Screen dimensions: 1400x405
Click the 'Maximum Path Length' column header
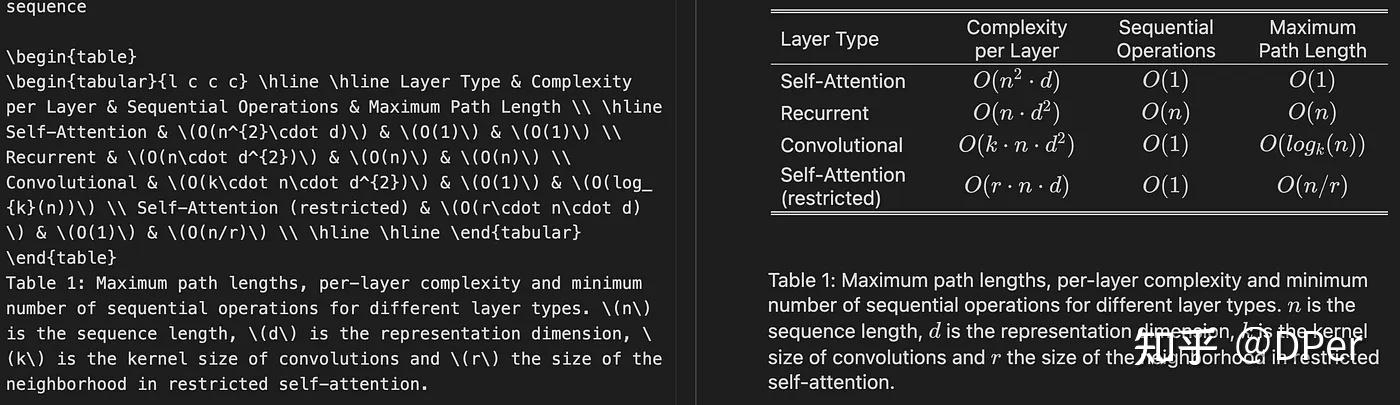pyautogui.click(x=1312, y=39)
